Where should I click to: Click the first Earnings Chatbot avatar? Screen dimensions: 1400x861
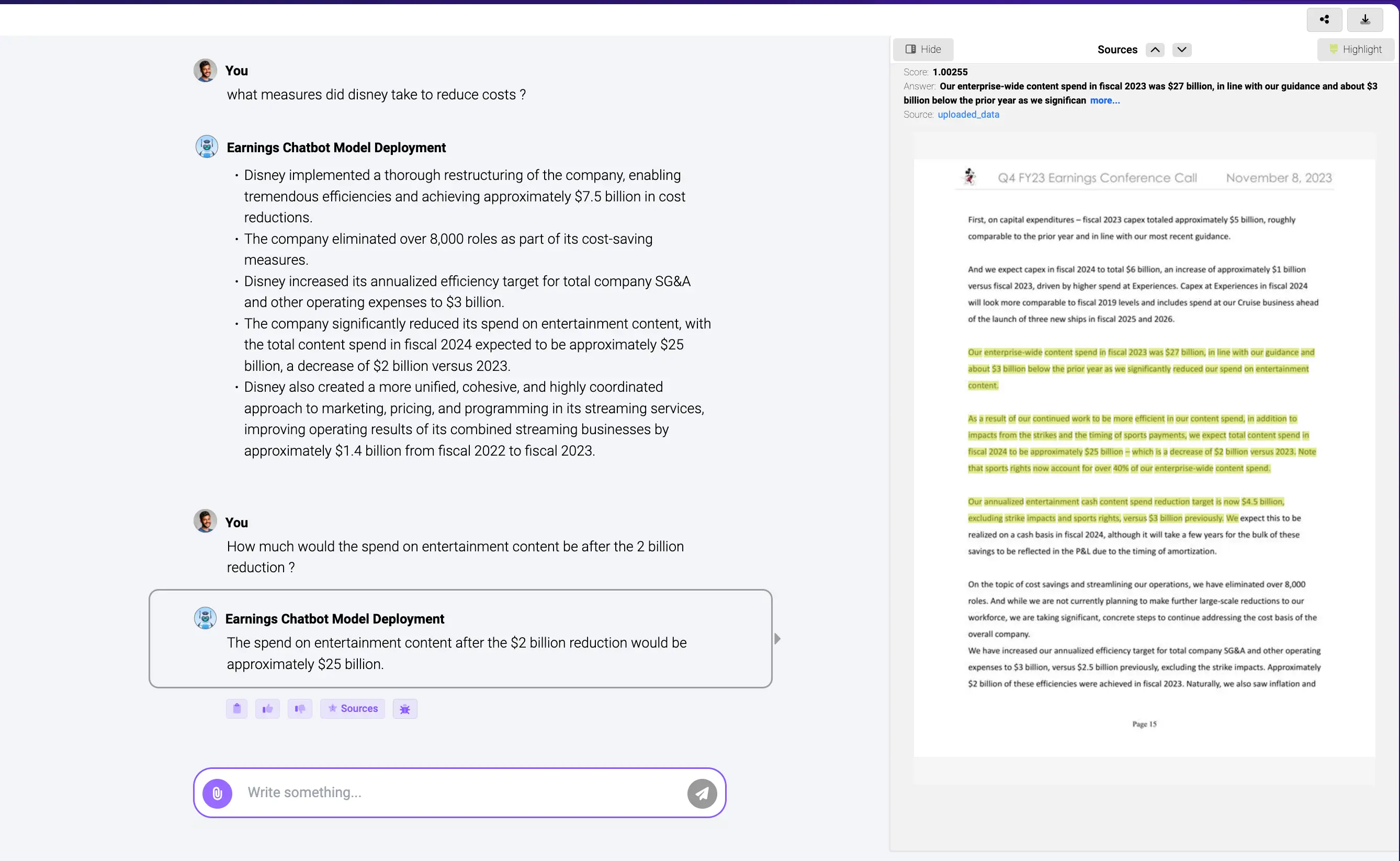click(x=206, y=146)
